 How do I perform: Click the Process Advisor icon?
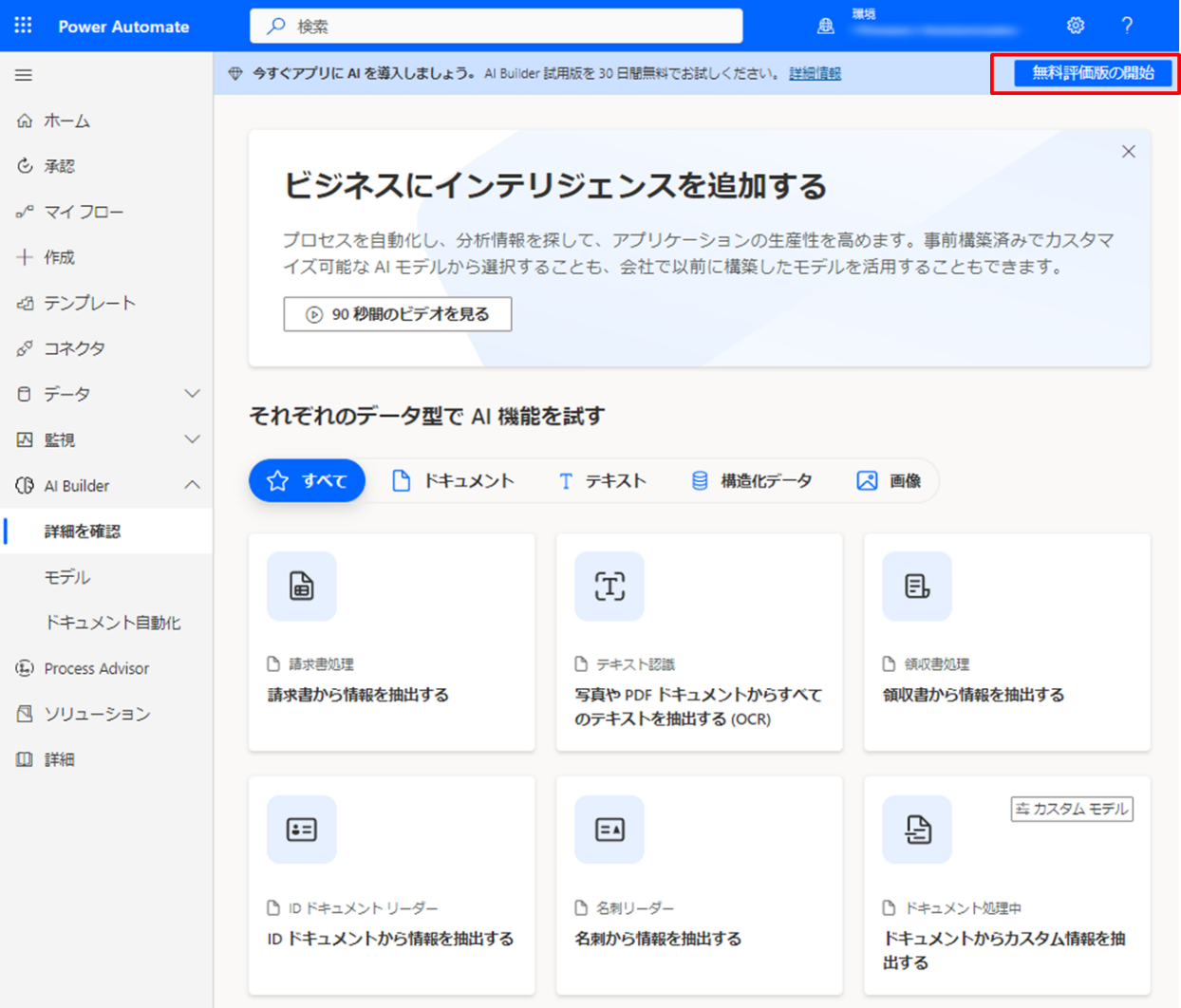(25, 668)
